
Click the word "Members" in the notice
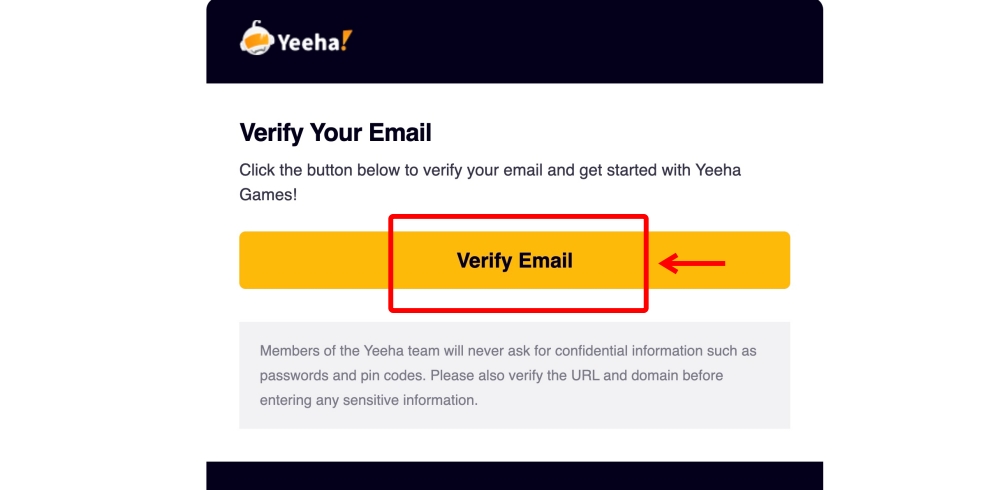click(288, 351)
